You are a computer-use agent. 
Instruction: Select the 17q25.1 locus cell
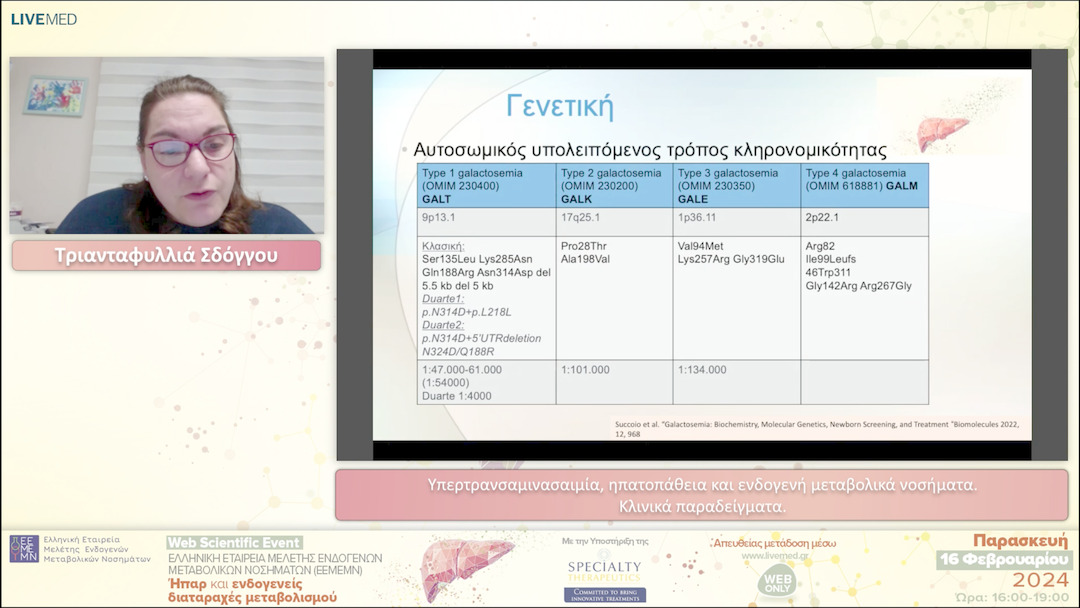(614, 222)
